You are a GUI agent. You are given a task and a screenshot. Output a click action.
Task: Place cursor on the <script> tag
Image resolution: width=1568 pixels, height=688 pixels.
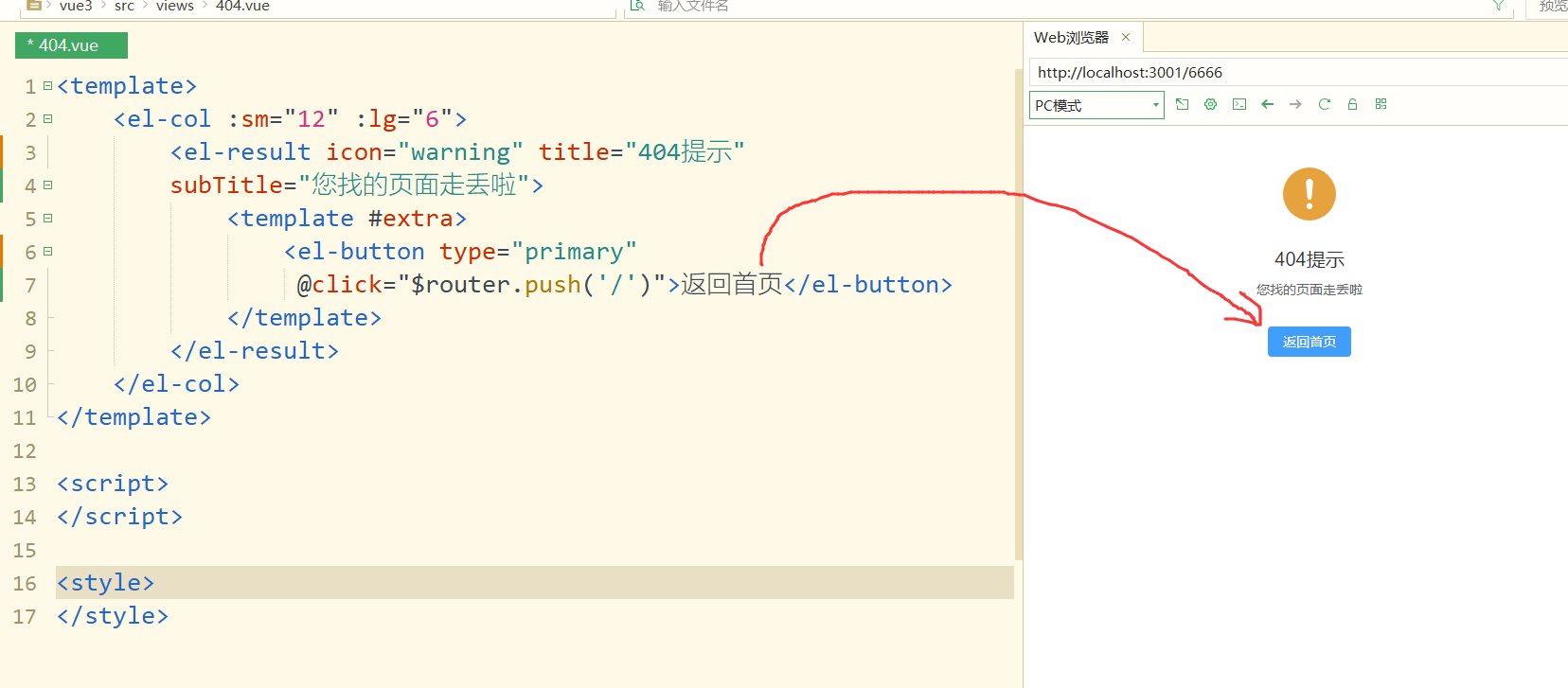tap(113, 484)
